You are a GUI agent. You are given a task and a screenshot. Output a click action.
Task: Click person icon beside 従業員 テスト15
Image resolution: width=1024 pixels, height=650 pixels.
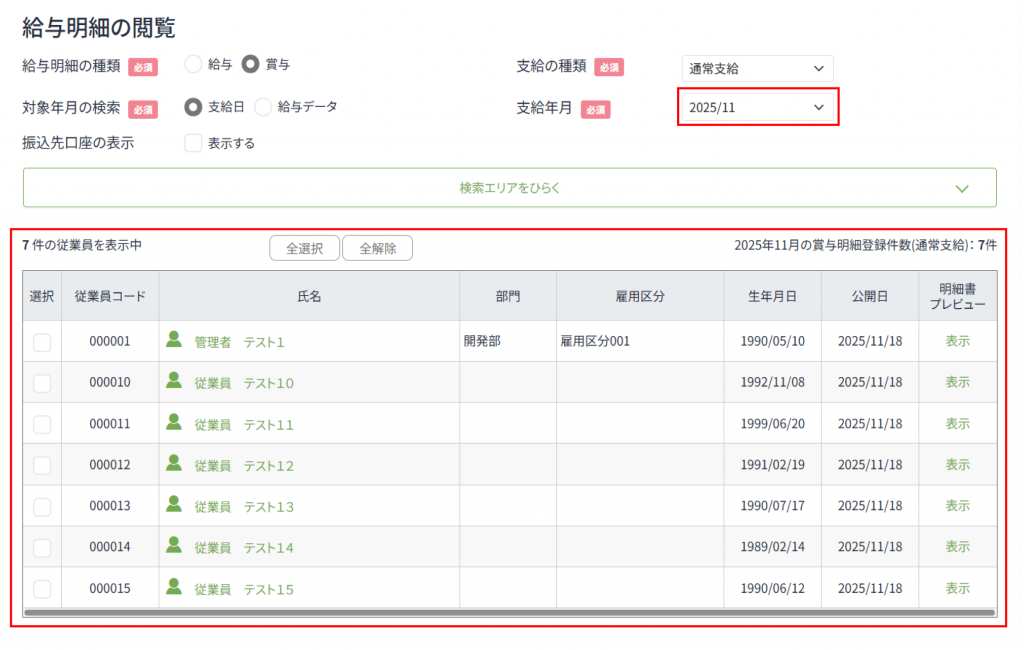point(174,586)
